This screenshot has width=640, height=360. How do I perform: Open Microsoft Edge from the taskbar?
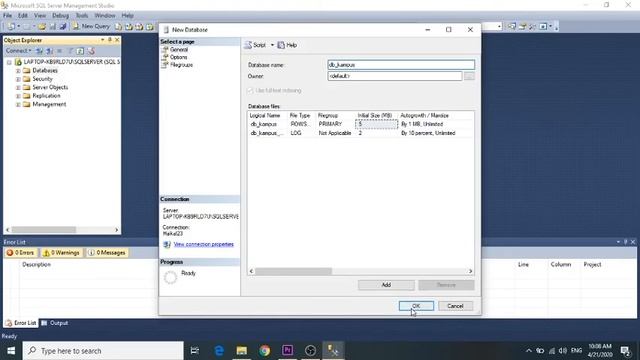tap(219, 351)
